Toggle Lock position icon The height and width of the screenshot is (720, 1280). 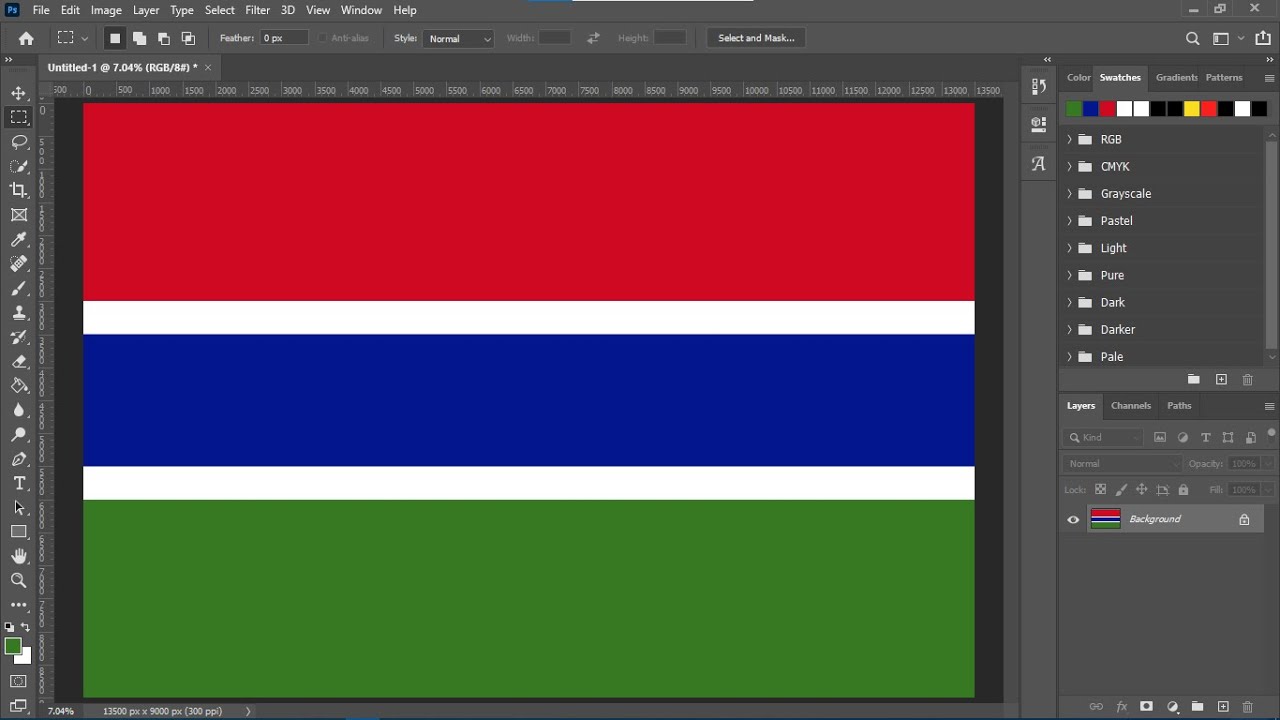click(1141, 490)
